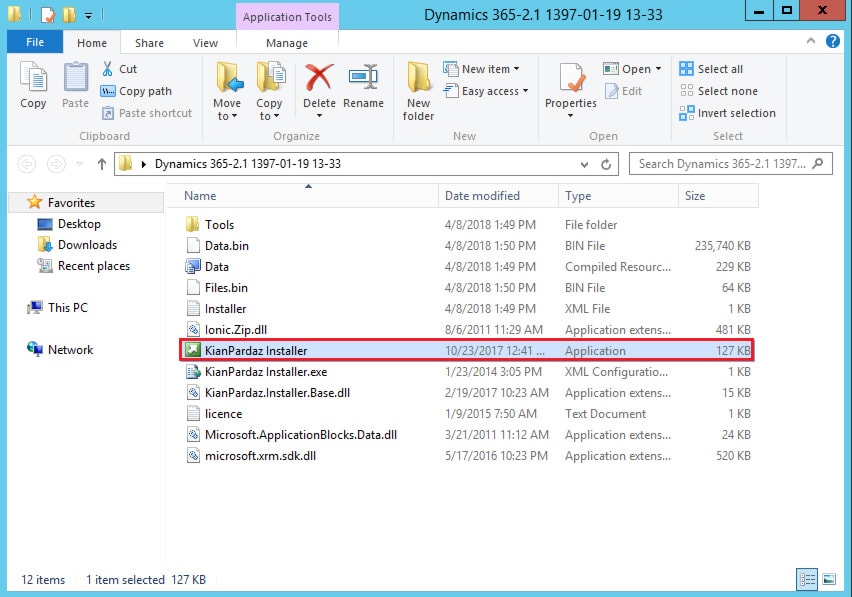Image resolution: width=852 pixels, height=597 pixels.
Task: Create a New folder
Action: coord(418,91)
